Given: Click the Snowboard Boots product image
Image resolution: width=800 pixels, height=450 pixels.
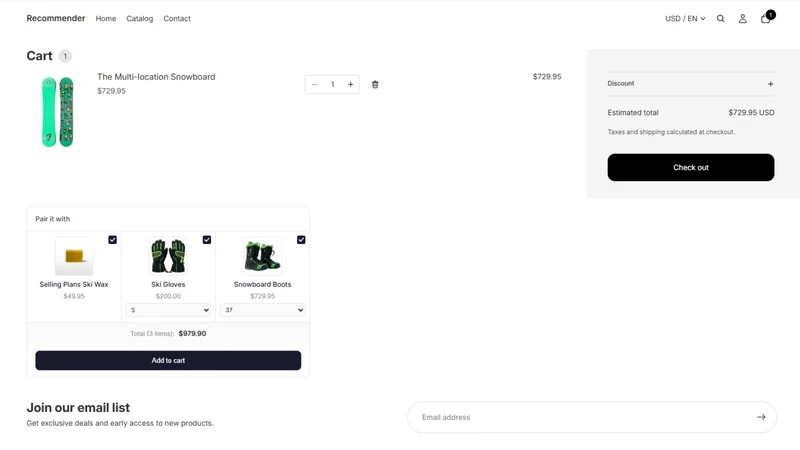Looking at the screenshot, I should pyautogui.click(x=262, y=256).
